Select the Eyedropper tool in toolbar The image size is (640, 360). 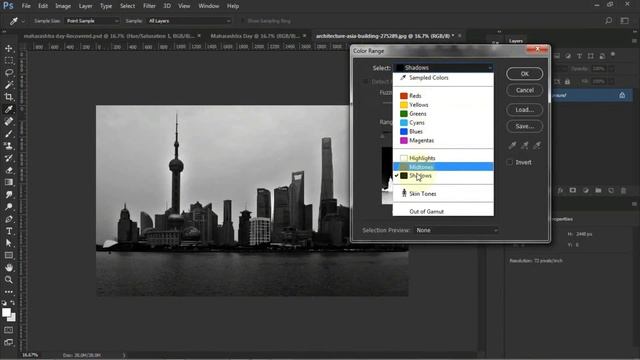pos(9,109)
